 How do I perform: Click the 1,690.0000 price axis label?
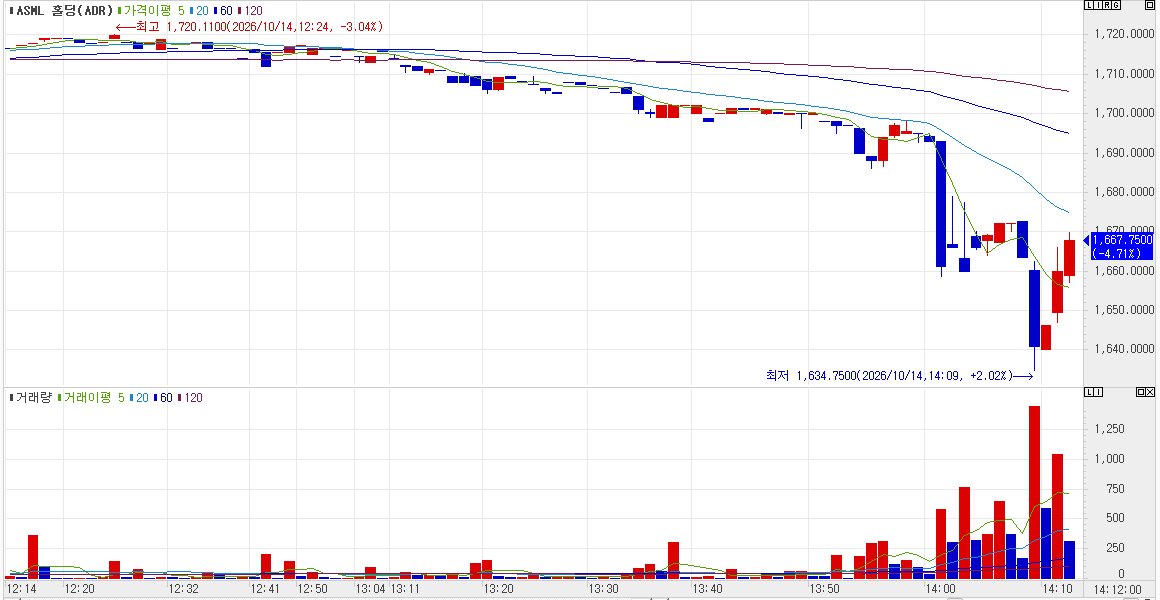pyautogui.click(x=1124, y=152)
